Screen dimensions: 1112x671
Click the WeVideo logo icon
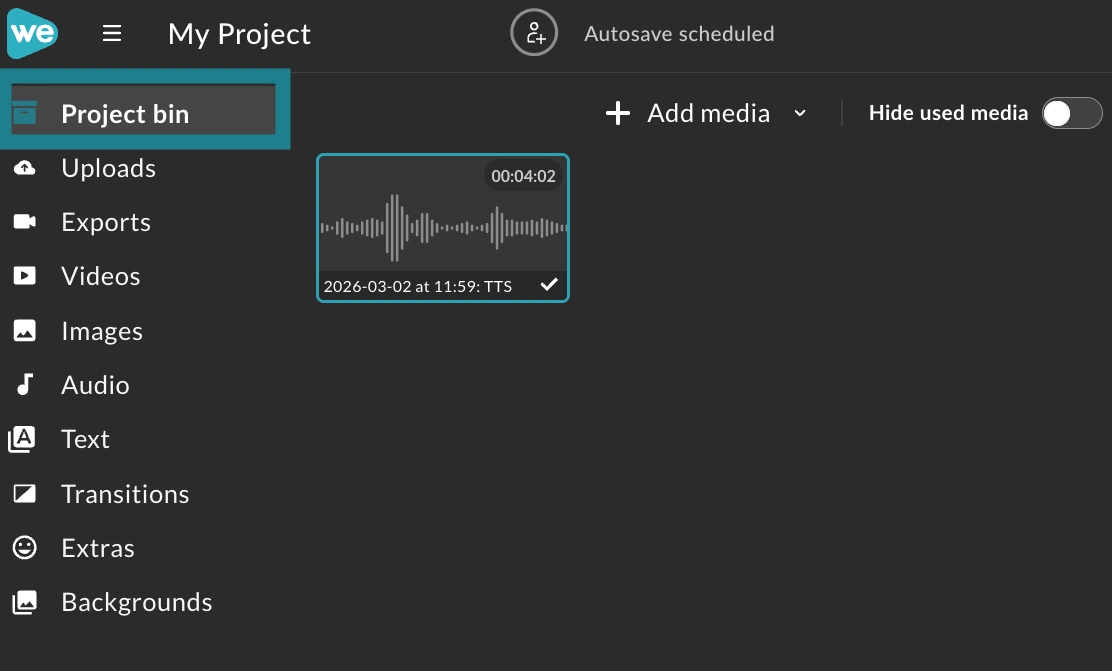33,33
